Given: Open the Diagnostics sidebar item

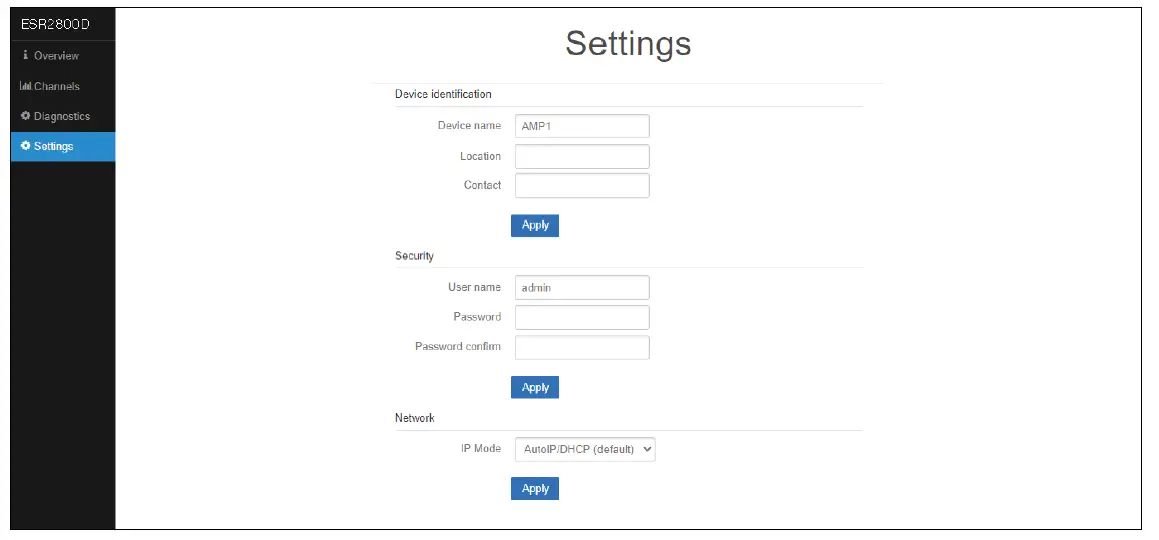Looking at the screenshot, I should [x=62, y=116].
